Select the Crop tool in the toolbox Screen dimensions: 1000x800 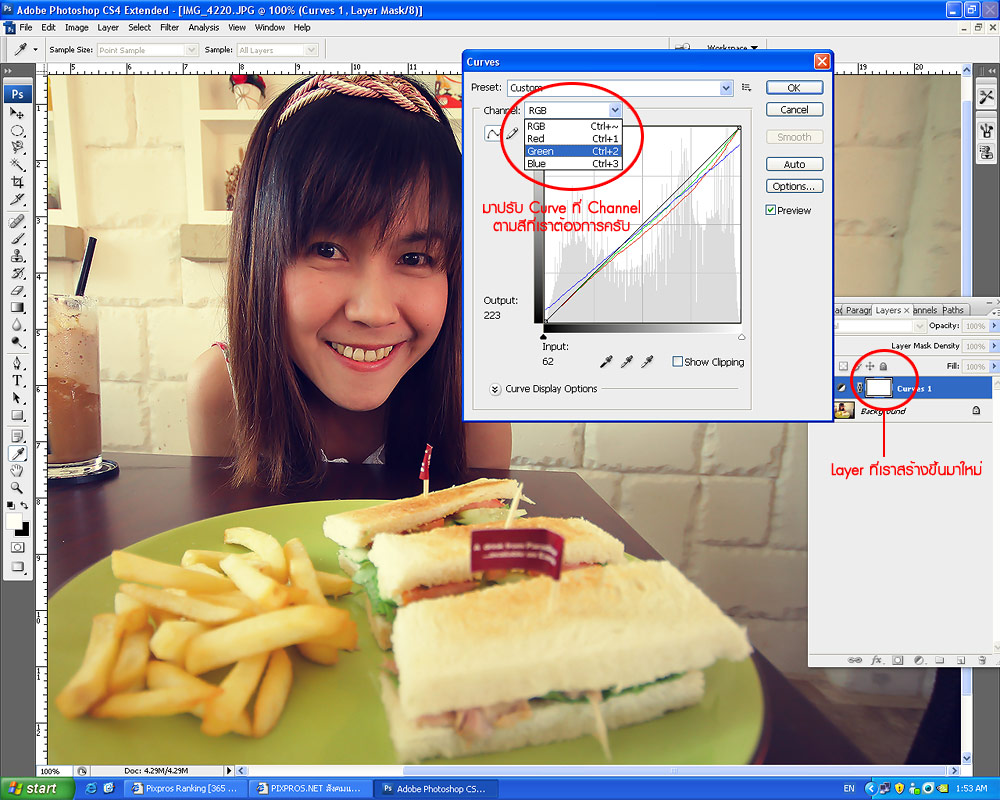[17, 182]
